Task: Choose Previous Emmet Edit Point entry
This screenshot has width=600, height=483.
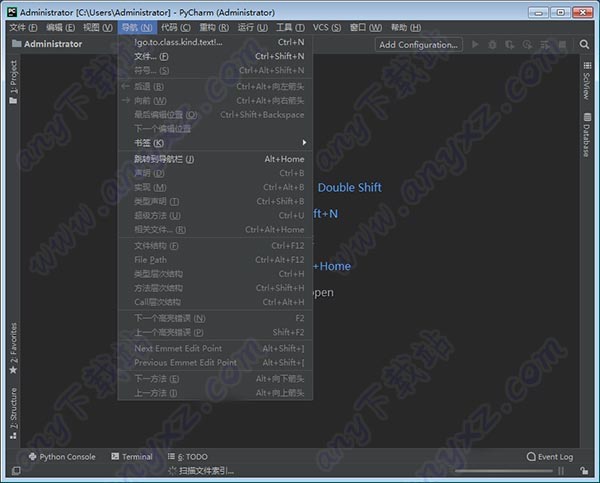Action: click(215, 362)
